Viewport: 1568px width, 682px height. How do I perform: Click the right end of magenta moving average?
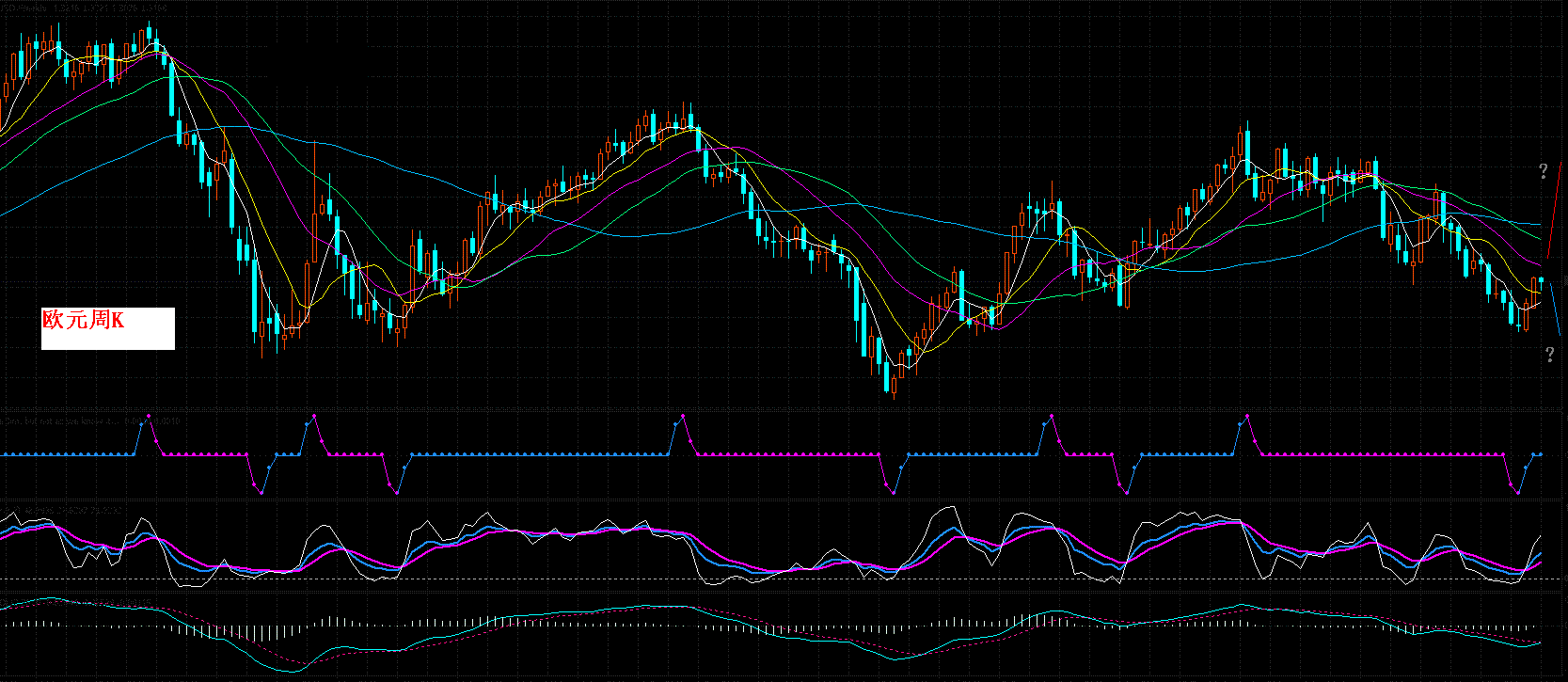point(1540,263)
